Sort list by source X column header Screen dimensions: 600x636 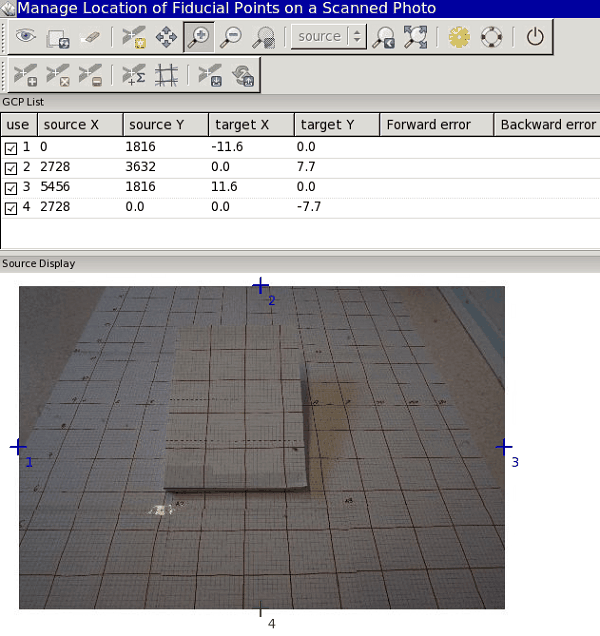click(x=79, y=125)
